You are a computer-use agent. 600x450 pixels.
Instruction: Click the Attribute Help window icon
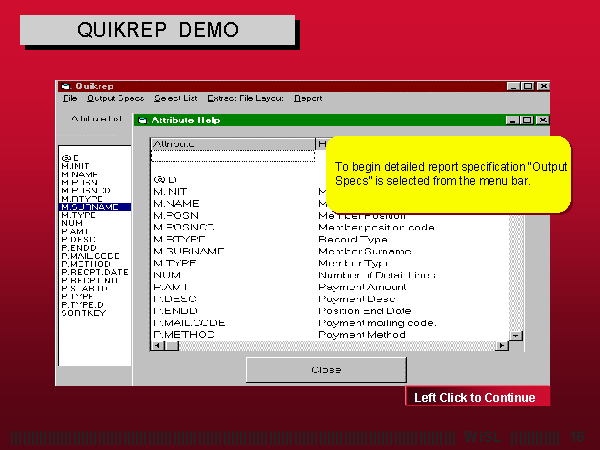[140, 120]
